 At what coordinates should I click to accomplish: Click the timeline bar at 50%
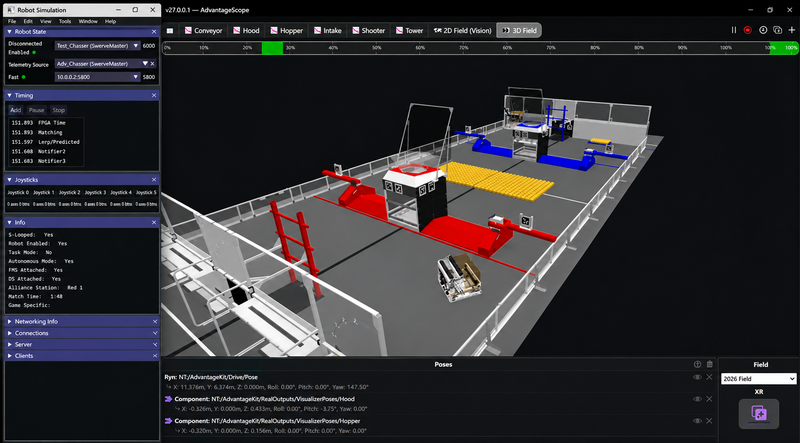(x=377, y=48)
